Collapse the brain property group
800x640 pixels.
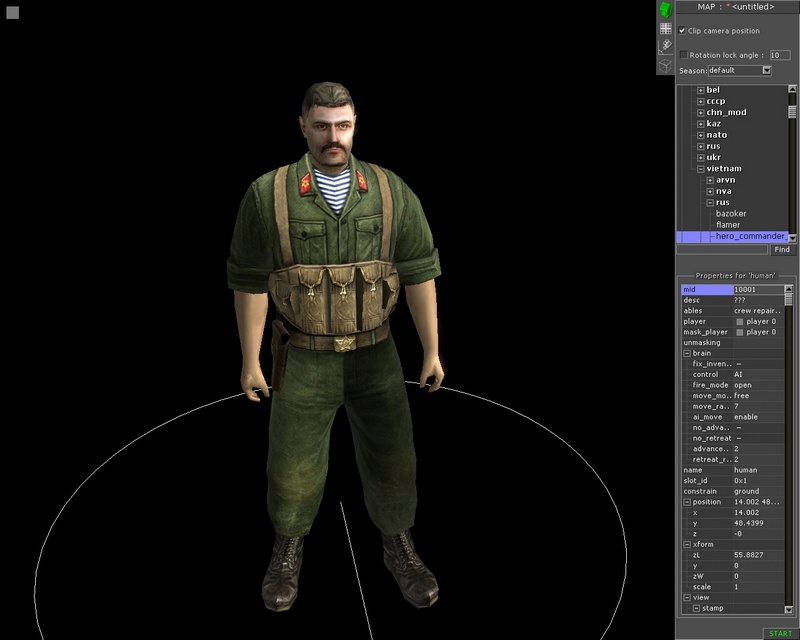click(687, 353)
